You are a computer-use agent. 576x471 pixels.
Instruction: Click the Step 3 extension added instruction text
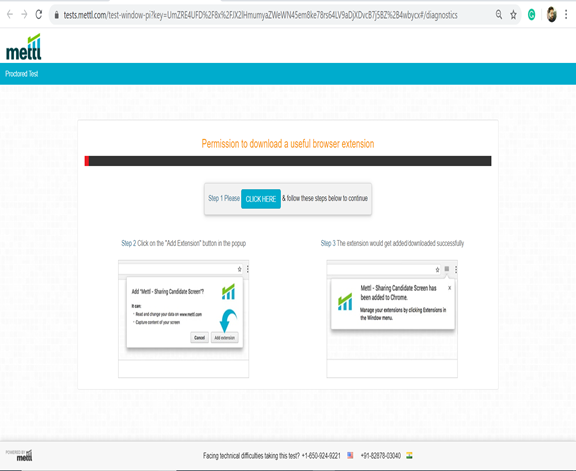(392, 243)
